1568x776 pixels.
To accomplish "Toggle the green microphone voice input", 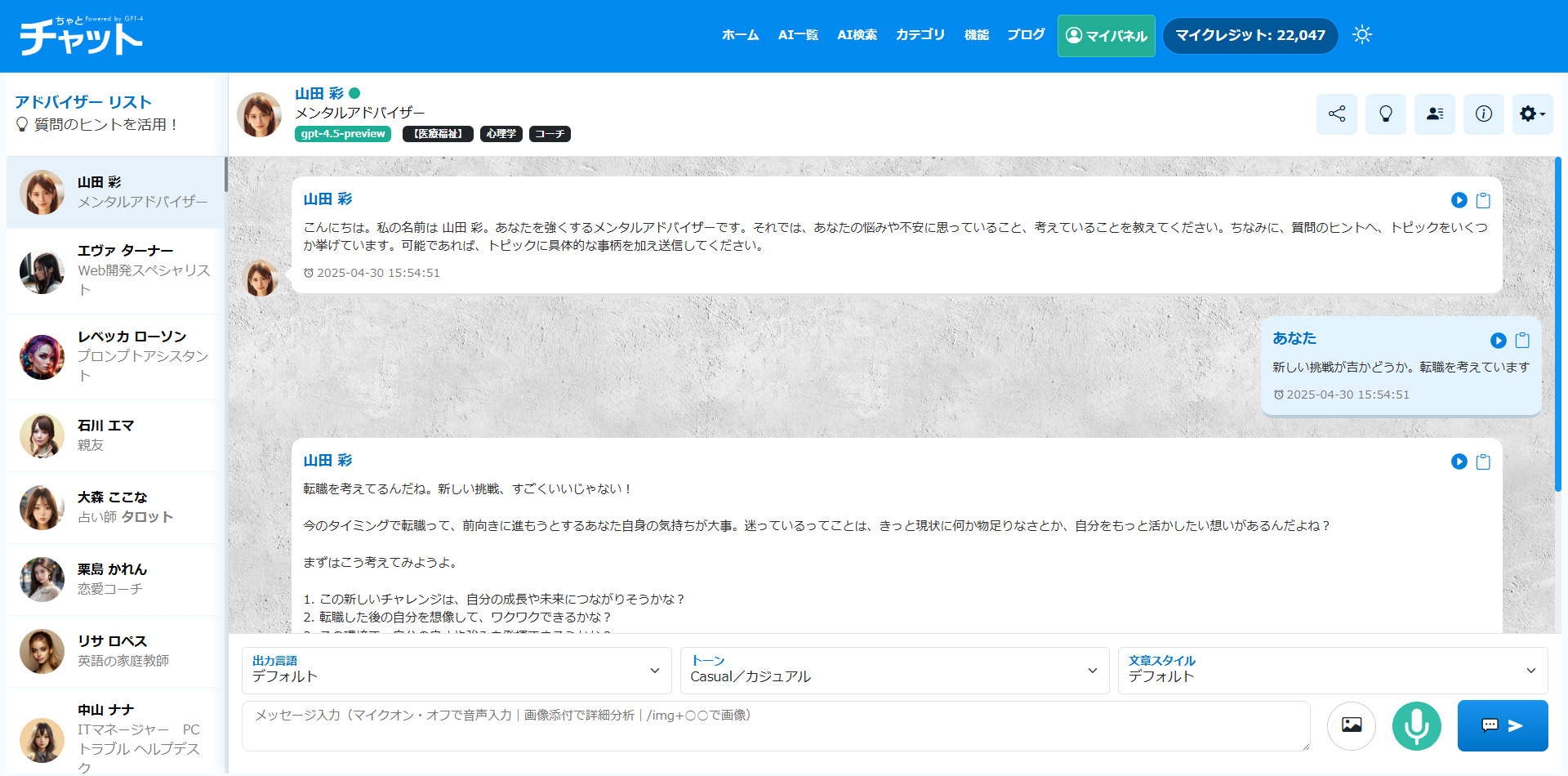I will coord(1416,725).
